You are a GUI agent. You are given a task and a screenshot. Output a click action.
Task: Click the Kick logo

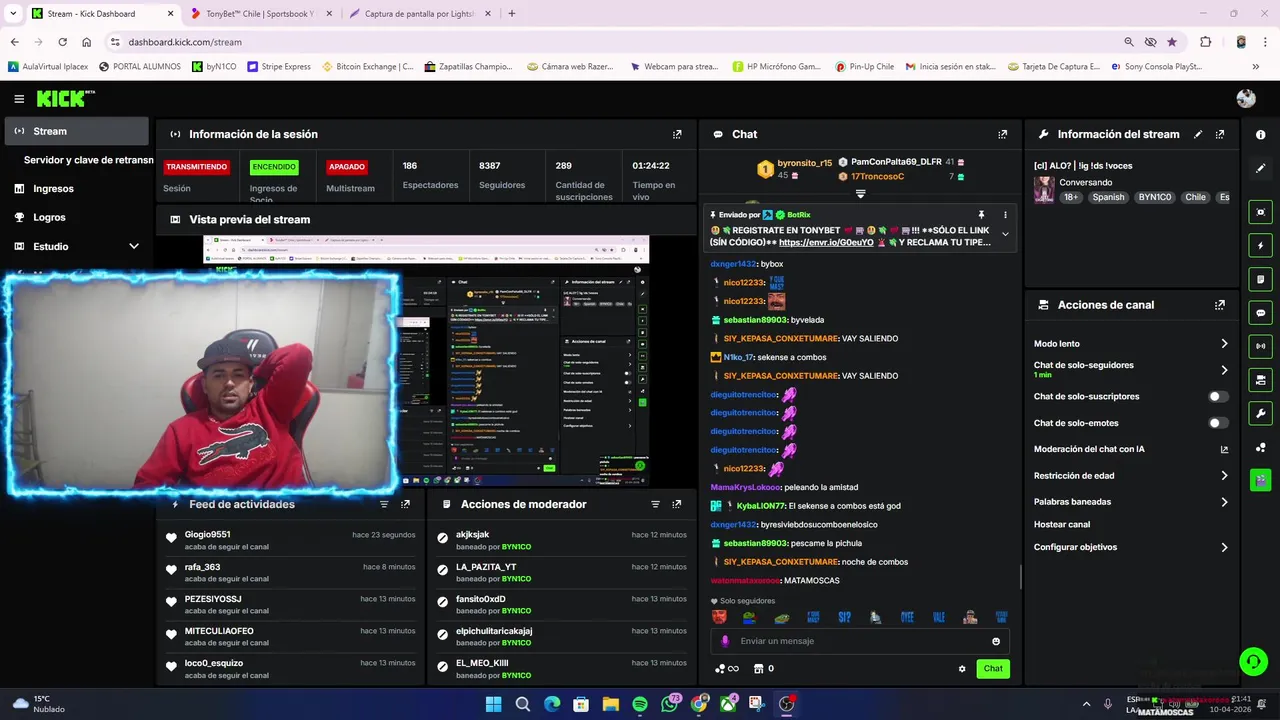click(x=65, y=98)
